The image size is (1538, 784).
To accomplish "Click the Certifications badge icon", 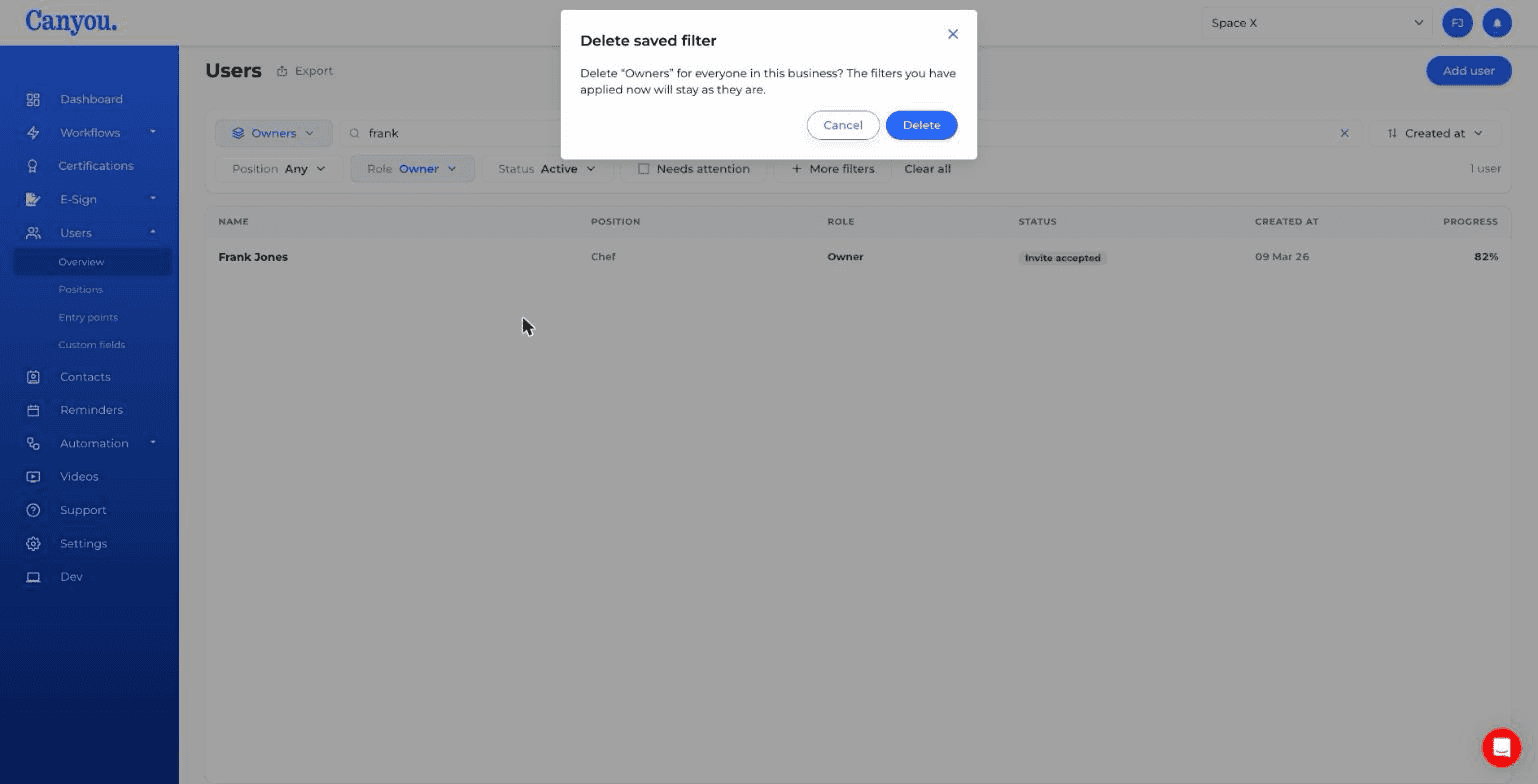I will 33,166.
